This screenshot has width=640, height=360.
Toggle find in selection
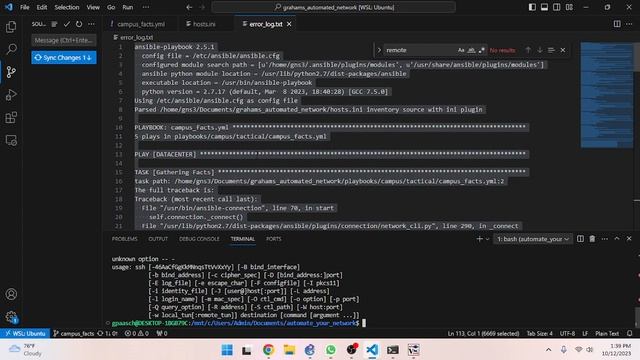551,50
